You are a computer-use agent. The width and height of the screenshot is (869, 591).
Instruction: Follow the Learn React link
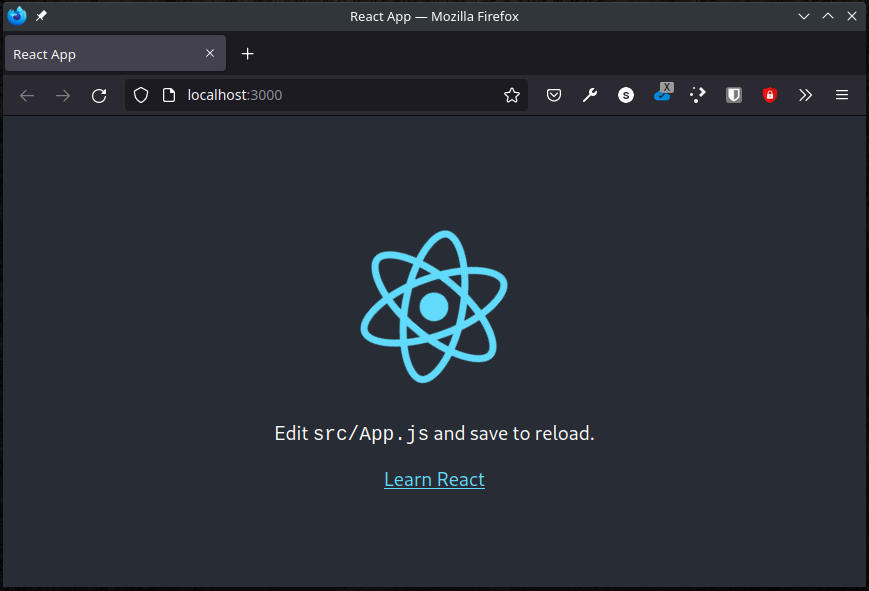[434, 480]
